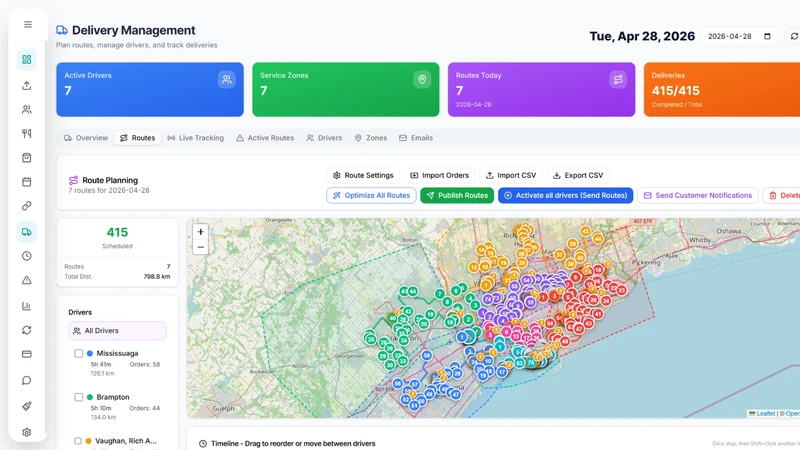The width and height of the screenshot is (800, 450).
Task: Open the clock icon in the sidebar
Action: click(27, 256)
